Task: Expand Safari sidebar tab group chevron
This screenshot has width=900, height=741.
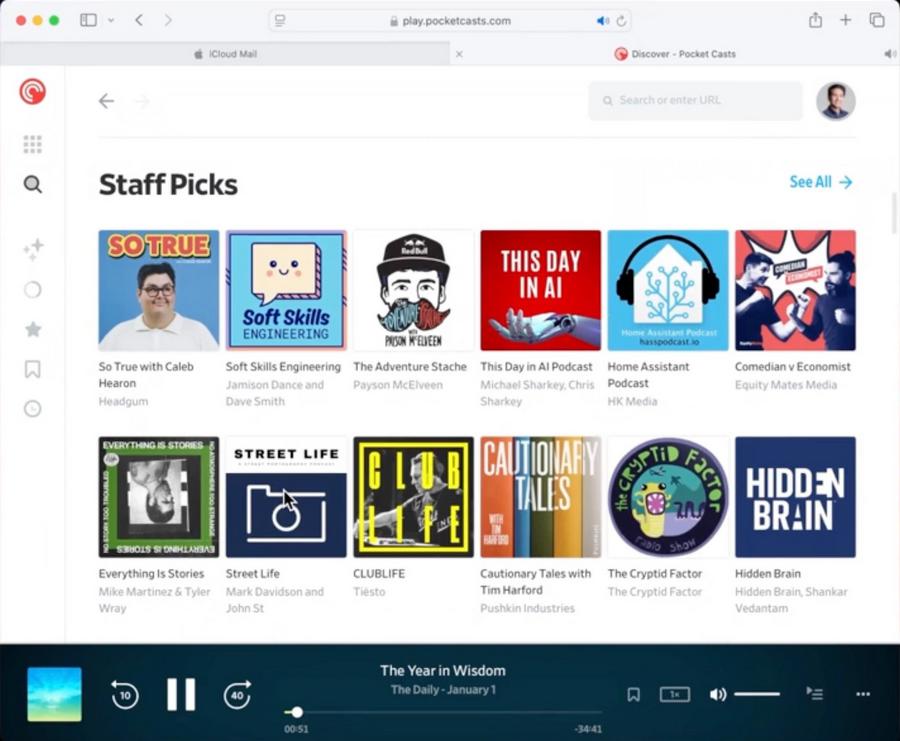Action: pos(111,21)
